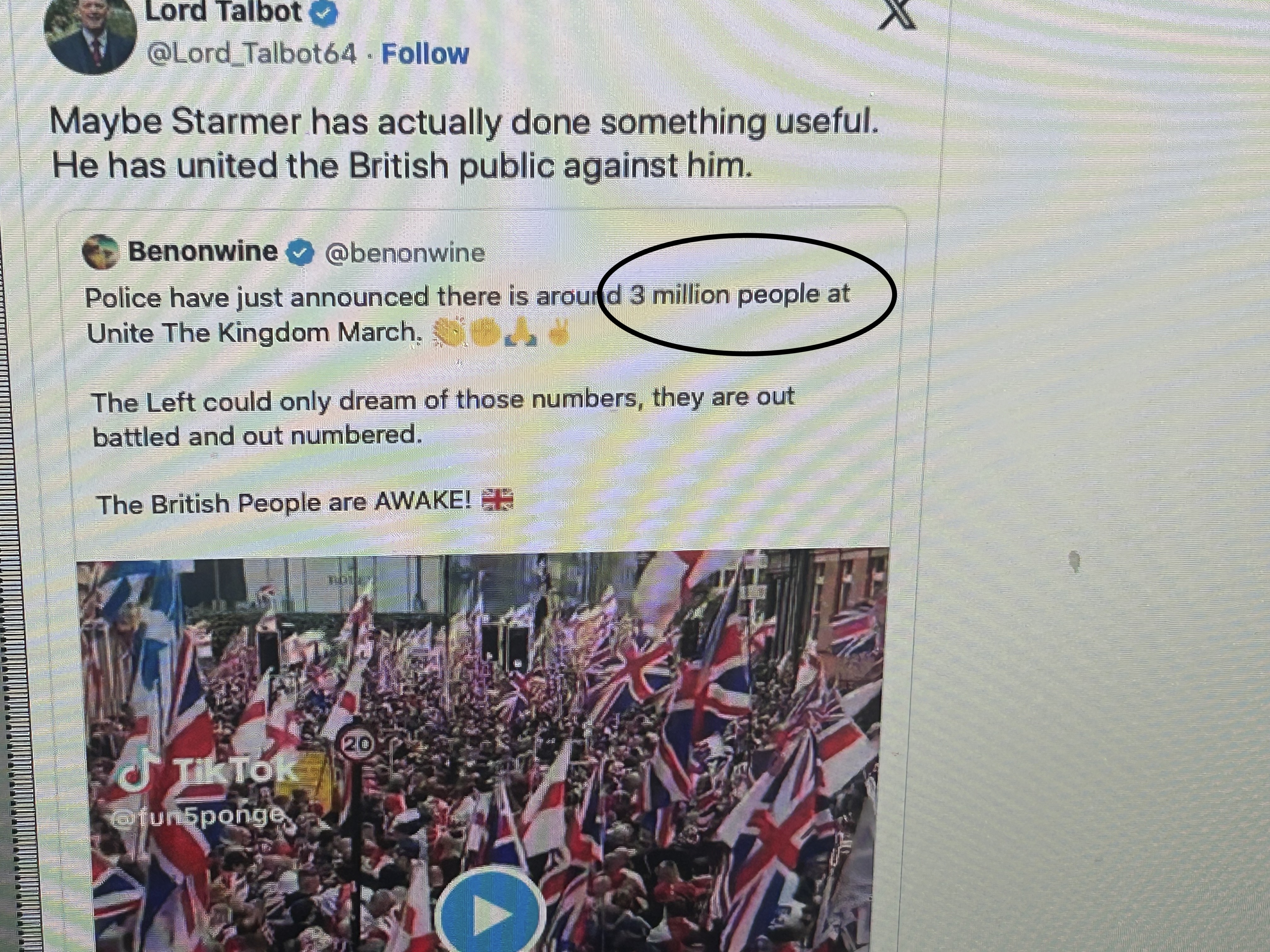Click the quoted 'Police have just announced' text

tap(467, 297)
